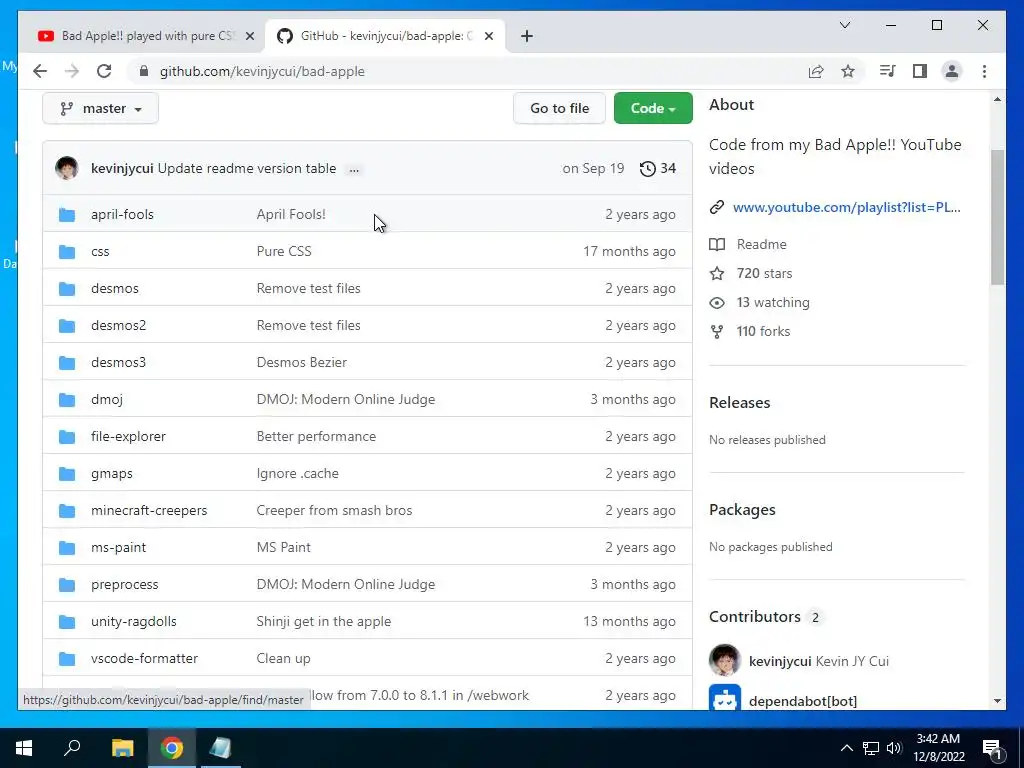This screenshot has width=1024, height=768.
Task: Open the desmos2 folder
Action: 118,325
